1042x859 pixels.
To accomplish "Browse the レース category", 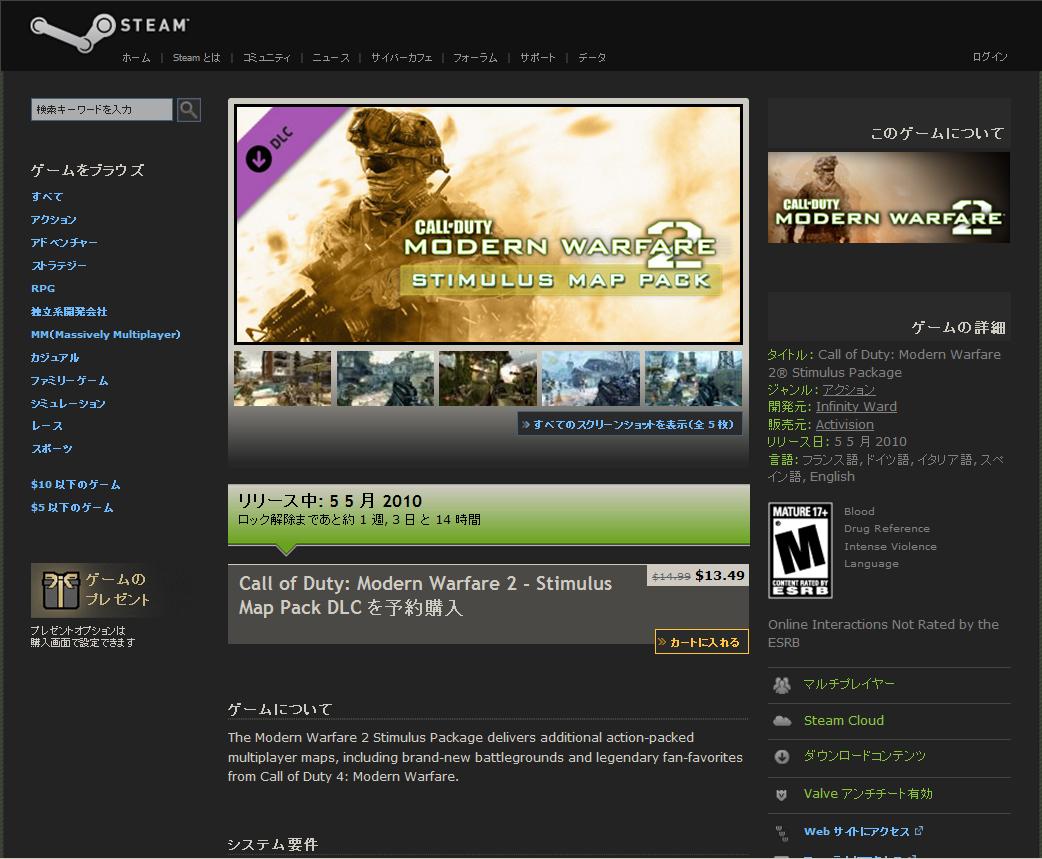I will (47, 426).
